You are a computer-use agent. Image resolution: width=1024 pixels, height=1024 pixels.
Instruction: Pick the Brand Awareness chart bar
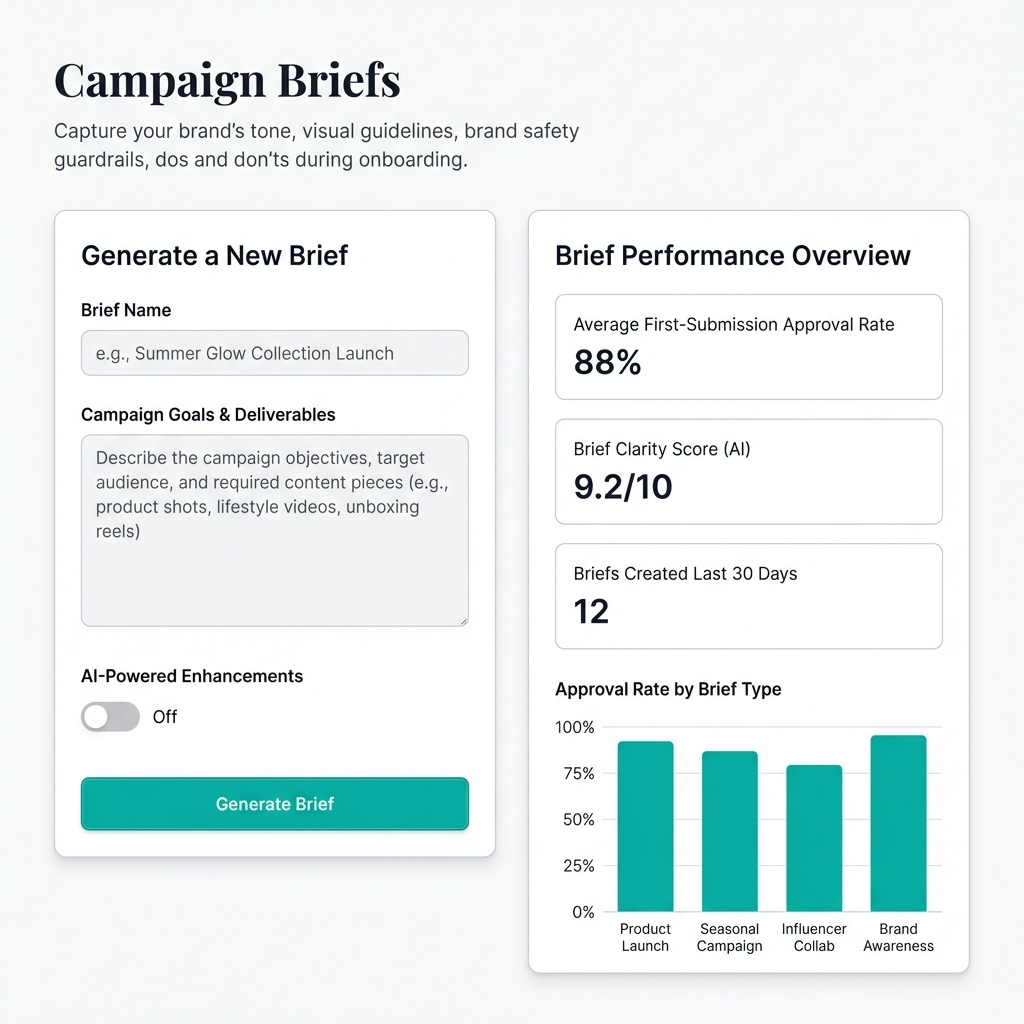point(898,823)
